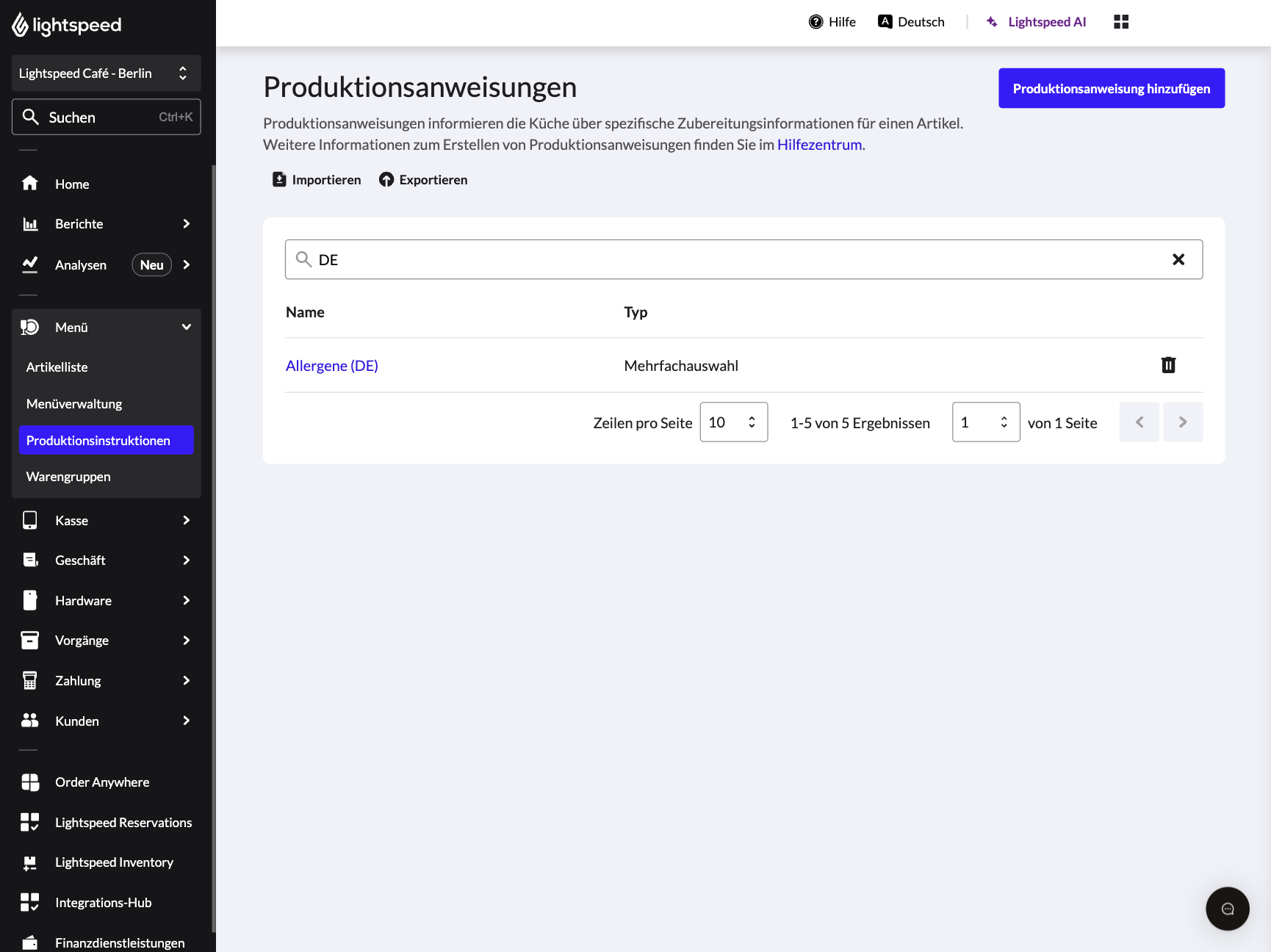Open Lightspeed Inventory
The image size is (1271, 952).
107,862
